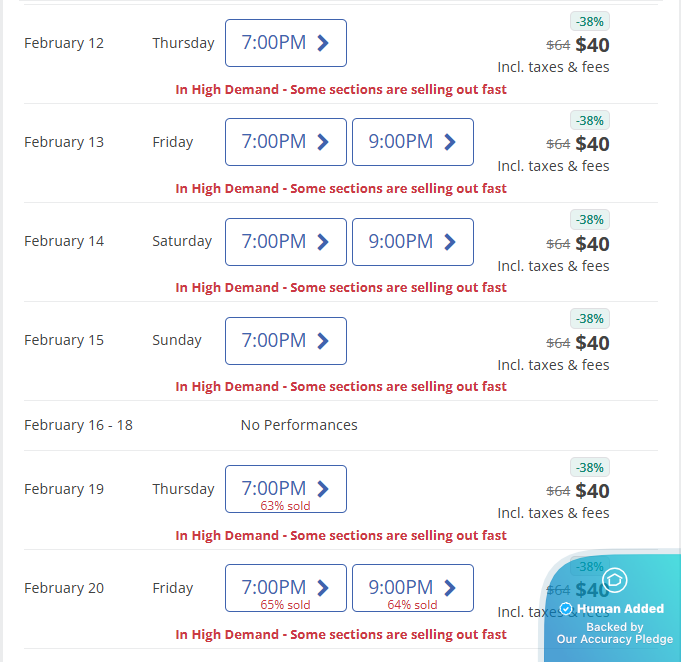Choose Friday February 13 9:00PM performance
Image resolution: width=681 pixels, height=662 pixels.
click(412, 142)
